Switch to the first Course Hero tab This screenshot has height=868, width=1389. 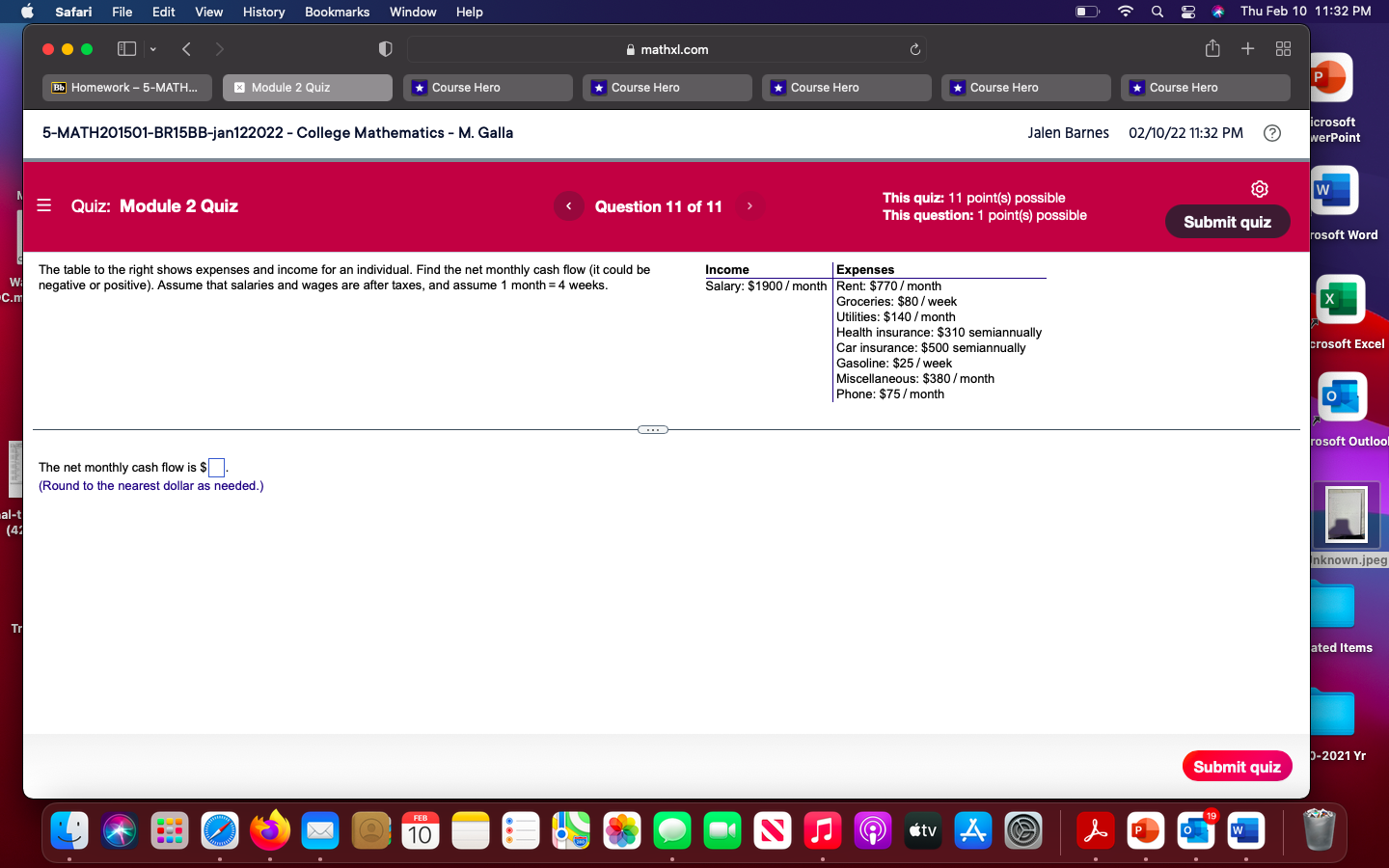pos(487,88)
